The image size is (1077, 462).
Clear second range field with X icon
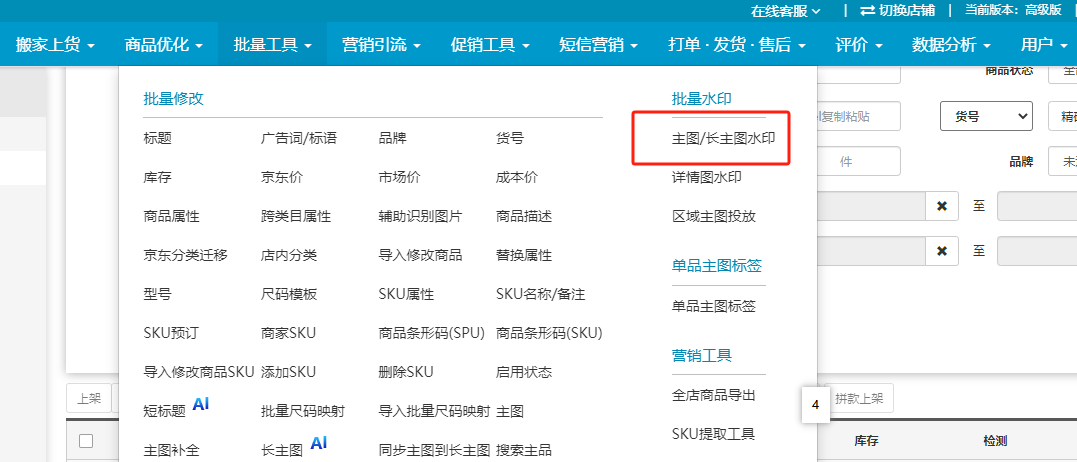coord(941,250)
